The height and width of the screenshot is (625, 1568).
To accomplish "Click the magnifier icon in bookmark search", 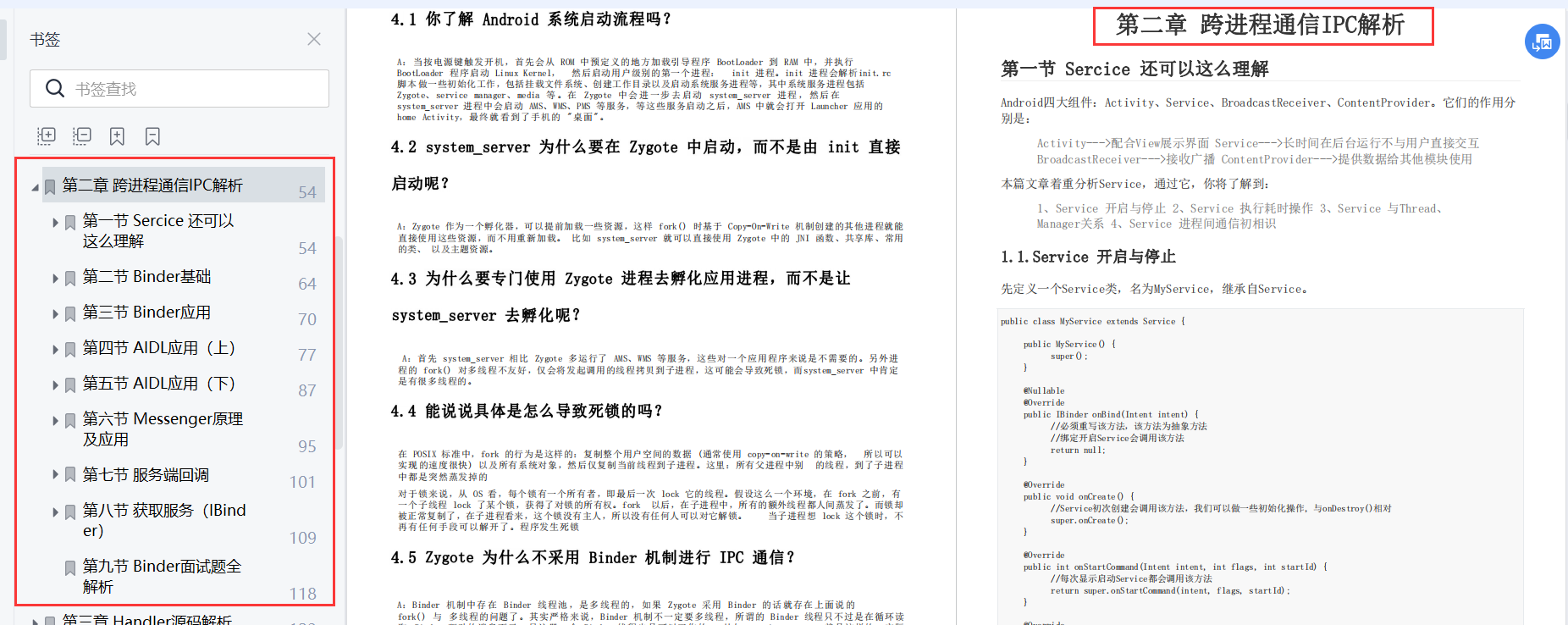I will [55, 88].
